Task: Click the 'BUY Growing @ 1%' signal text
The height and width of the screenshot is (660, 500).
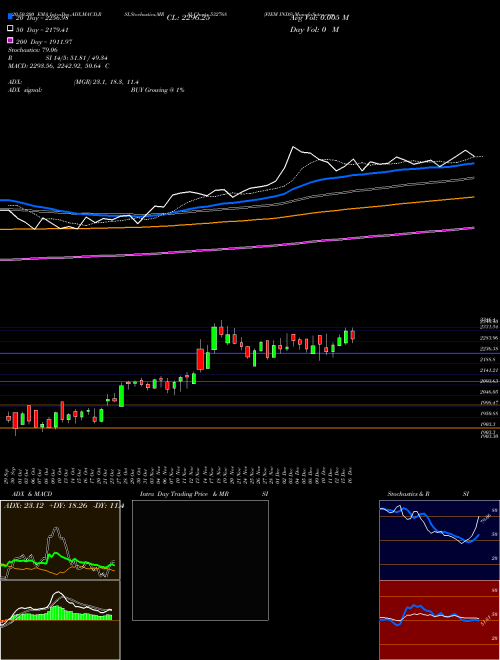Action: pos(157,90)
